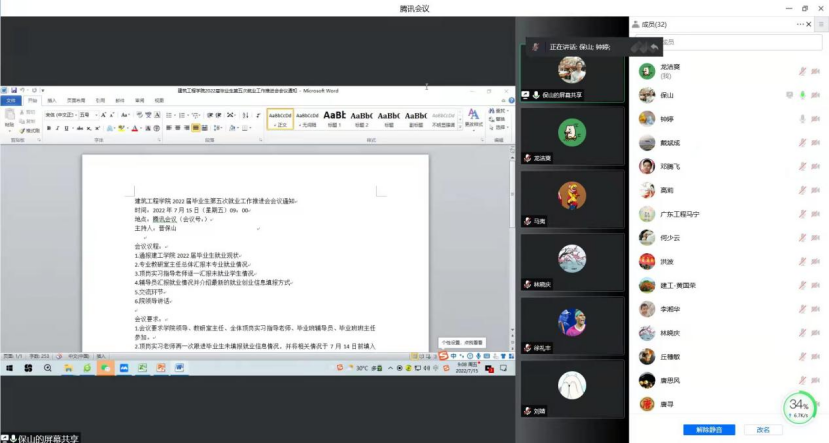
Task: Open the 插入 Insert ribbon tab
Action: click(x=50, y=100)
